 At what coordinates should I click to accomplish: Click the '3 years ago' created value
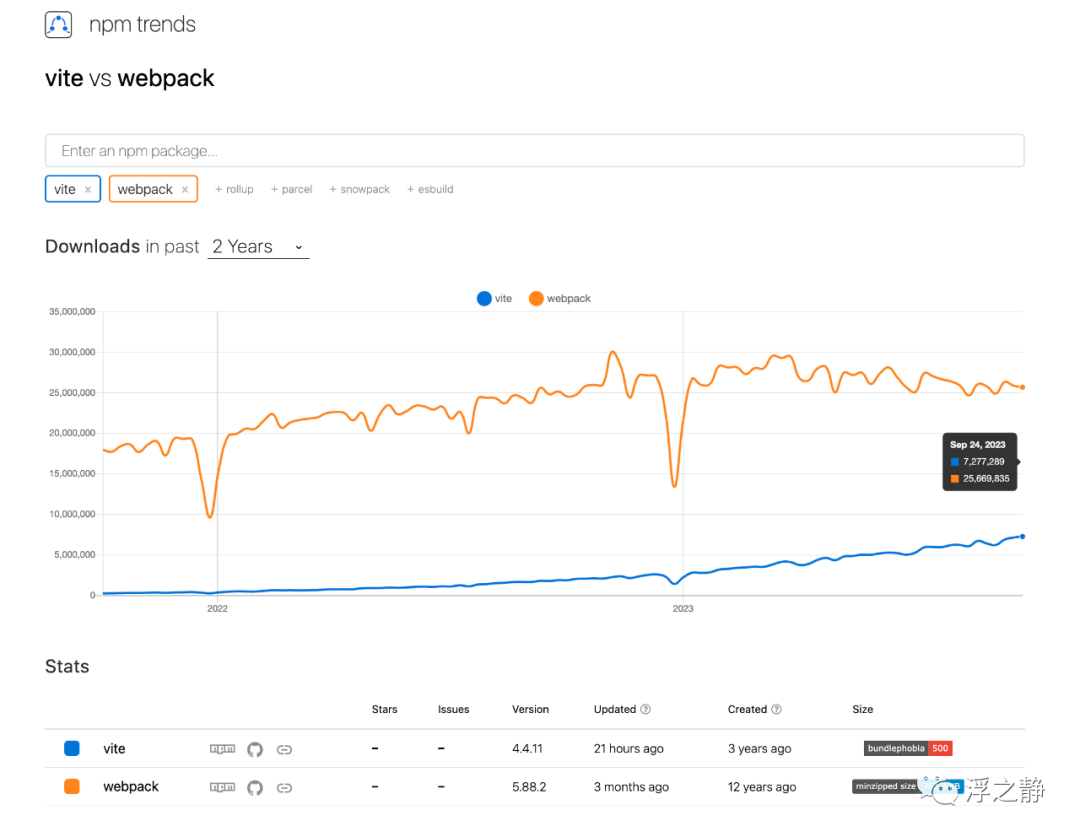click(x=760, y=749)
